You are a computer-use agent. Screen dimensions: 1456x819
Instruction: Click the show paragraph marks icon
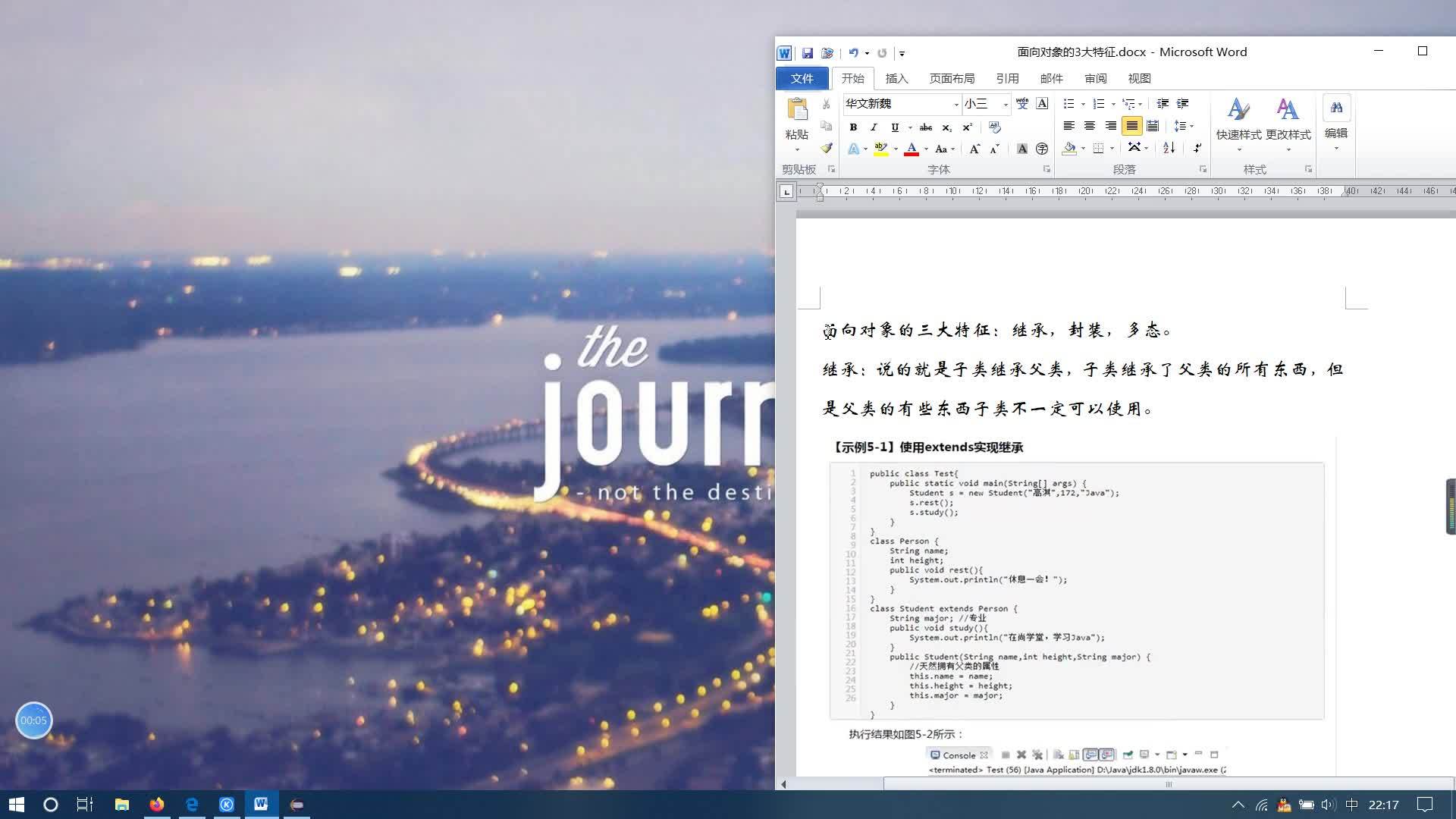pos(1197,148)
